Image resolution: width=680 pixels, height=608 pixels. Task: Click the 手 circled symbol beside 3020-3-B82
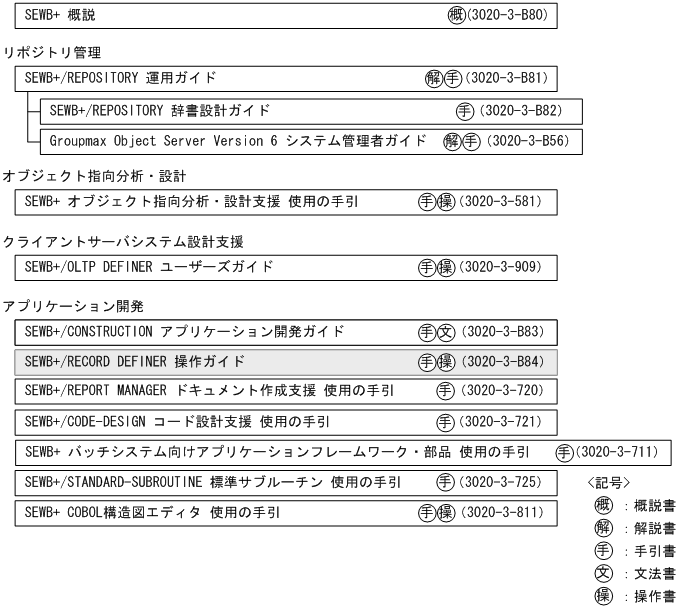tap(464, 111)
